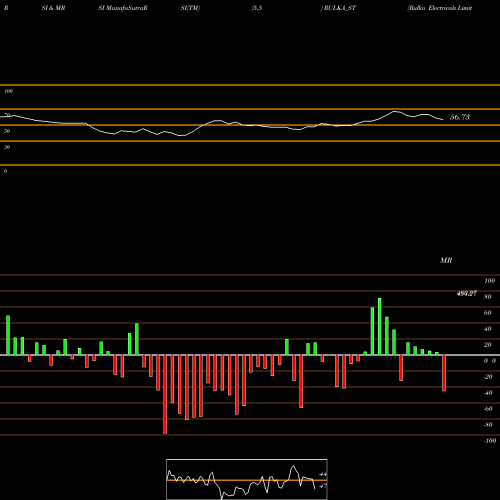
Task: Open the mini line chart thumbnail at the bottom
Action: [x=247, y=479]
